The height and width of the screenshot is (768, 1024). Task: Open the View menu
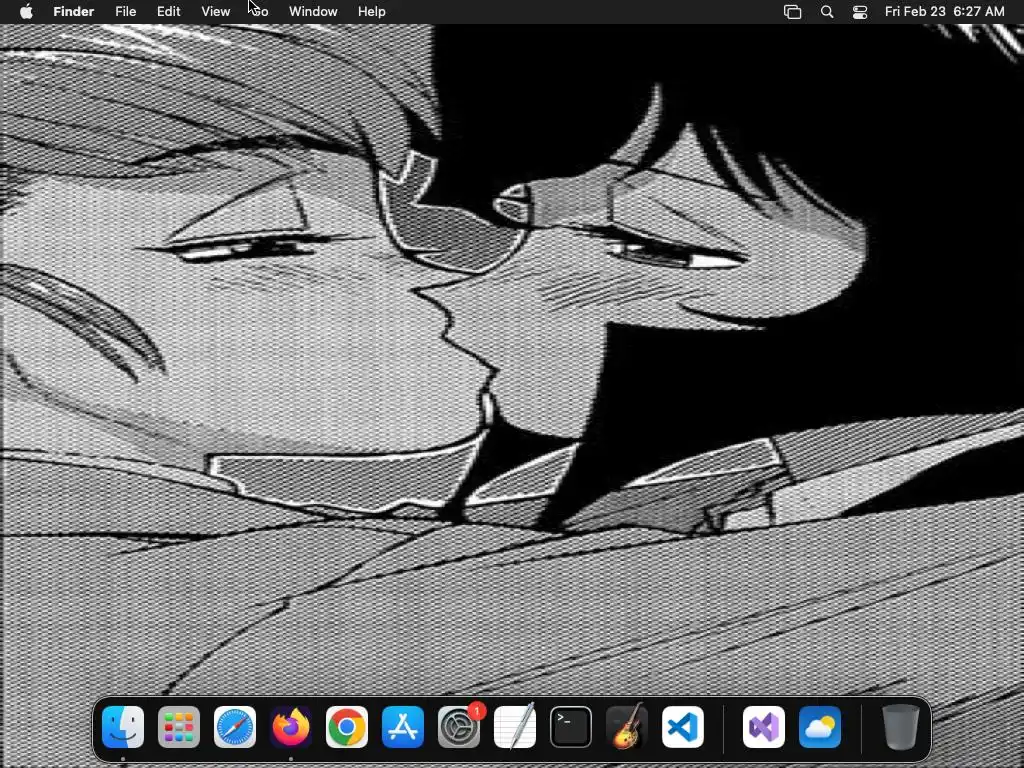pyautogui.click(x=216, y=12)
